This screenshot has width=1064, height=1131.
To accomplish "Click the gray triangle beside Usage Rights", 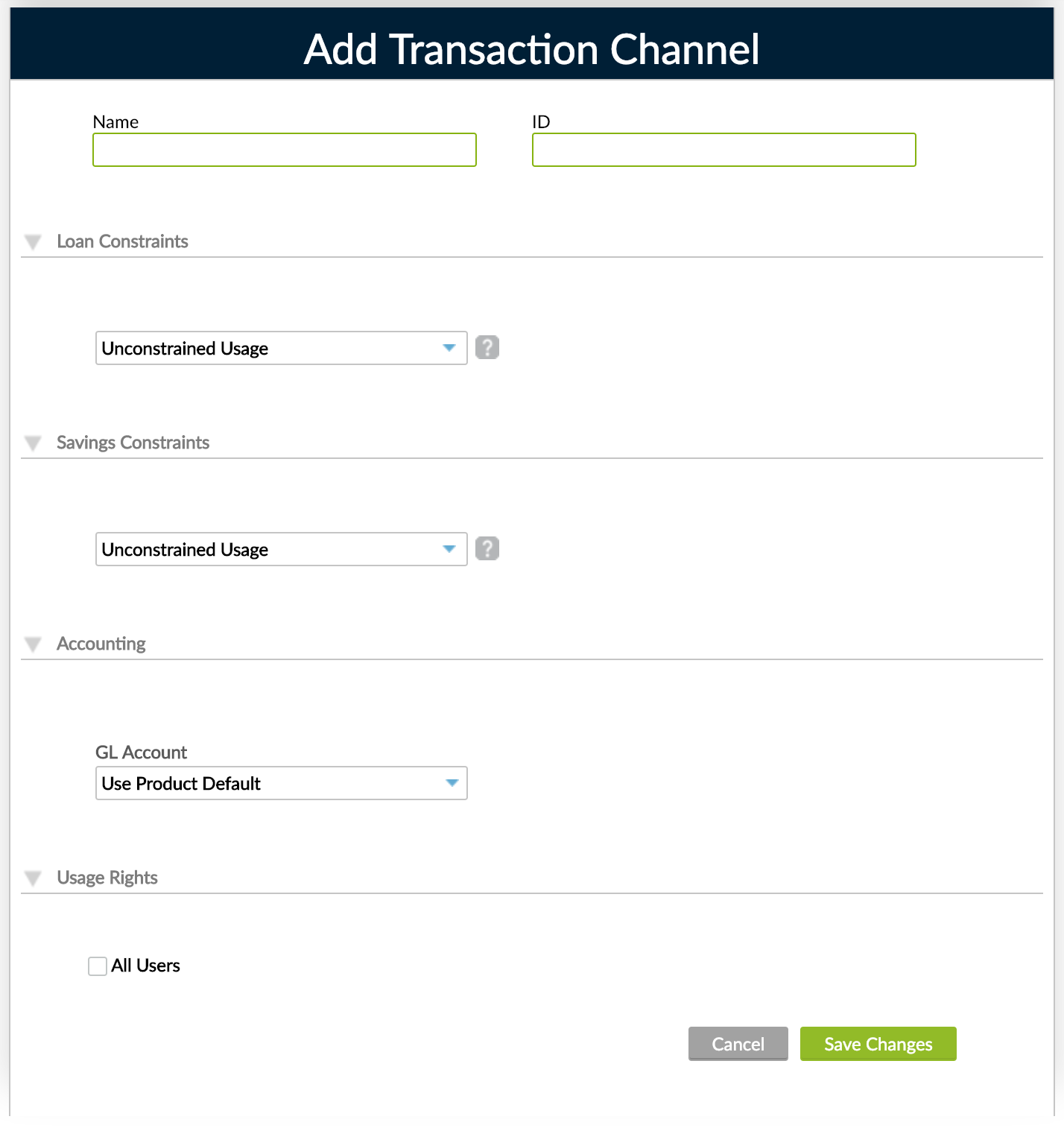I will pyautogui.click(x=32, y=877).
